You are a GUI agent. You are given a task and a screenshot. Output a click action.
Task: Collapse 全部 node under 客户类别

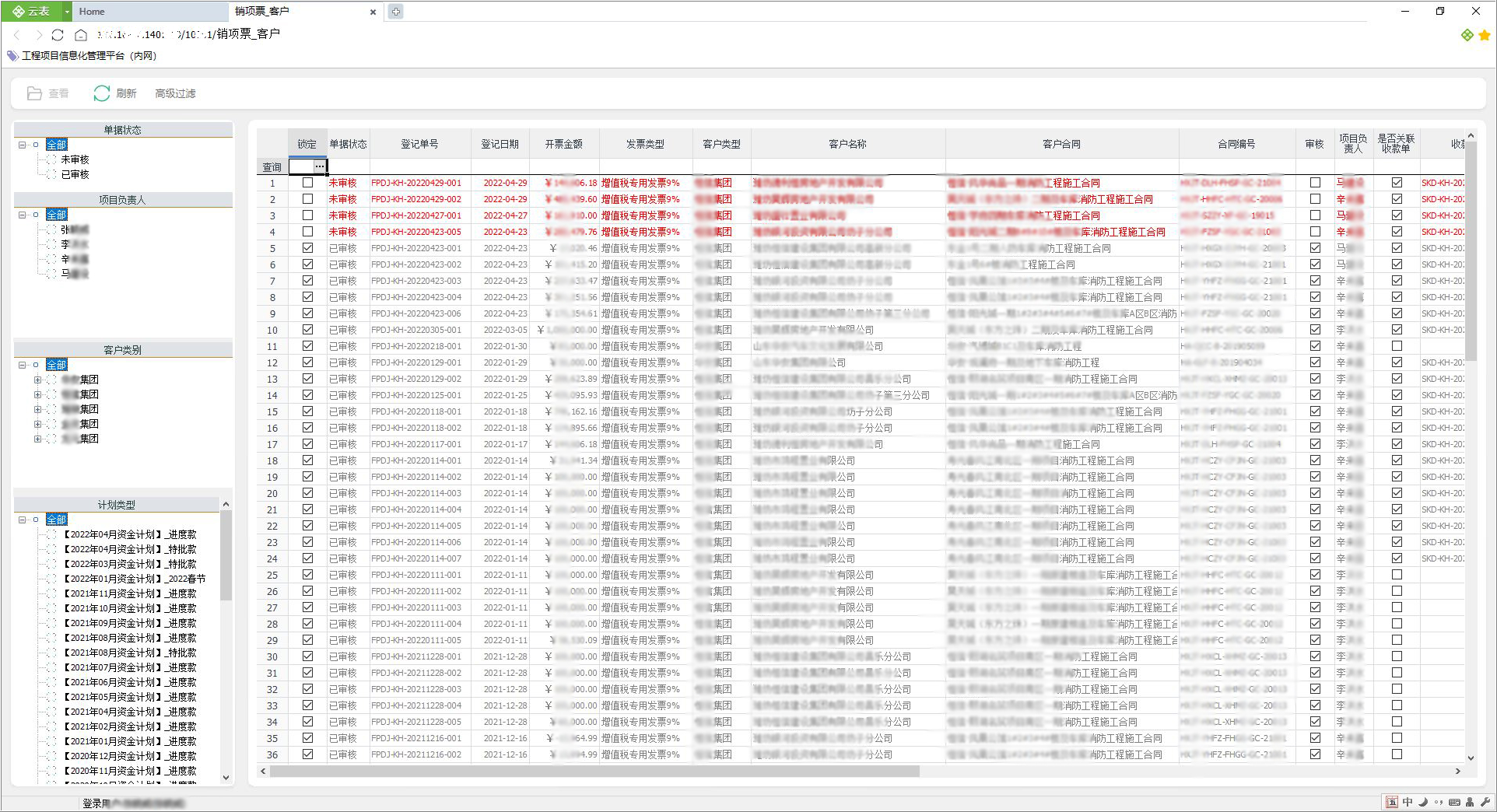point(23,365)
